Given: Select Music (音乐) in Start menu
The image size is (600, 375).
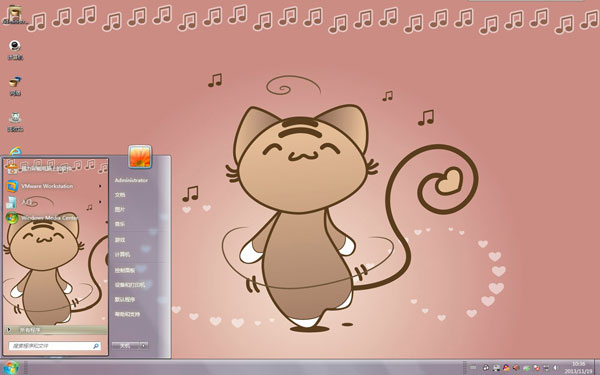Looking at the screenshot, I should coord(120,224).
